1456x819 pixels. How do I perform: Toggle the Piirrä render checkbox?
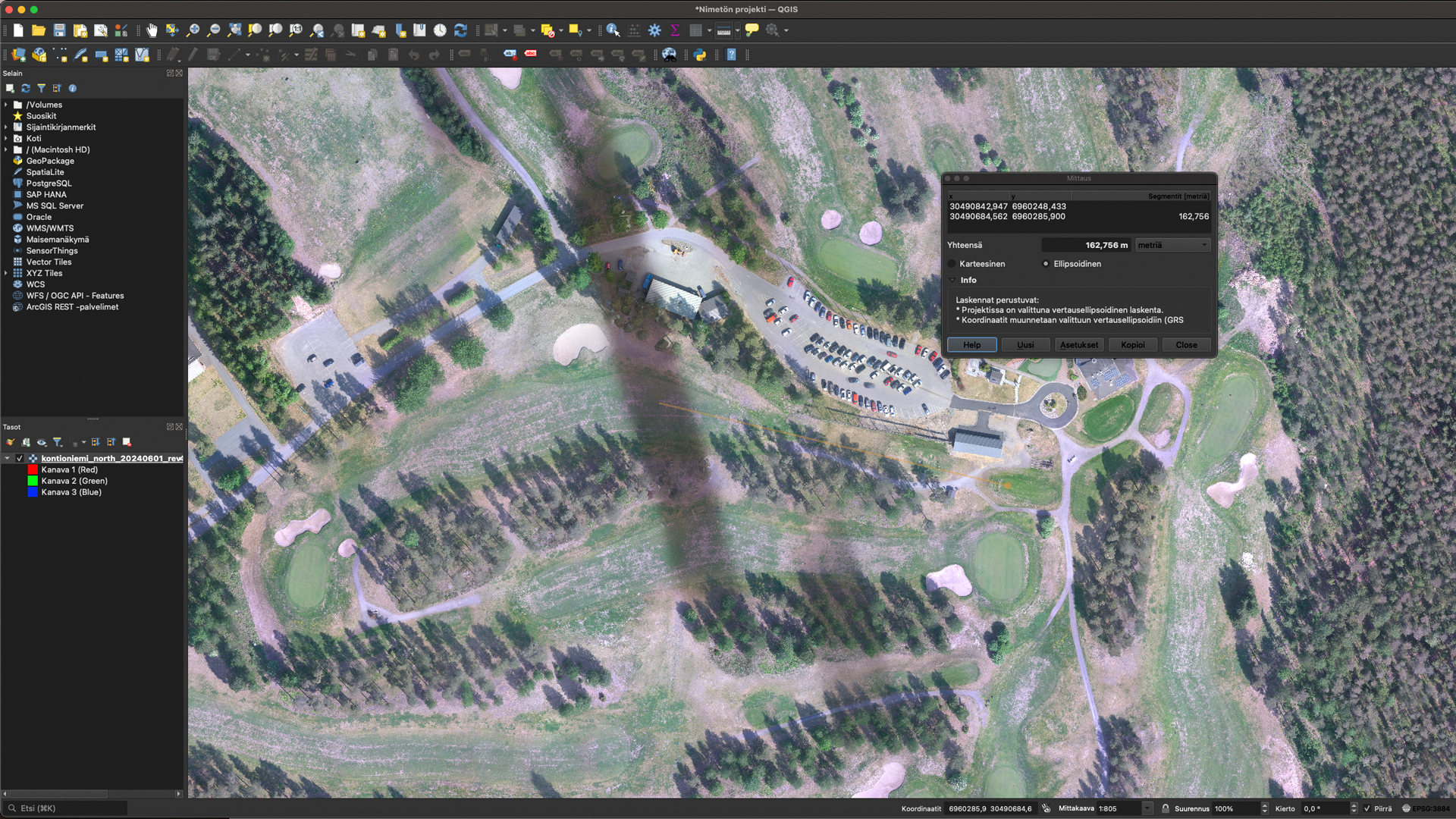1367,808
